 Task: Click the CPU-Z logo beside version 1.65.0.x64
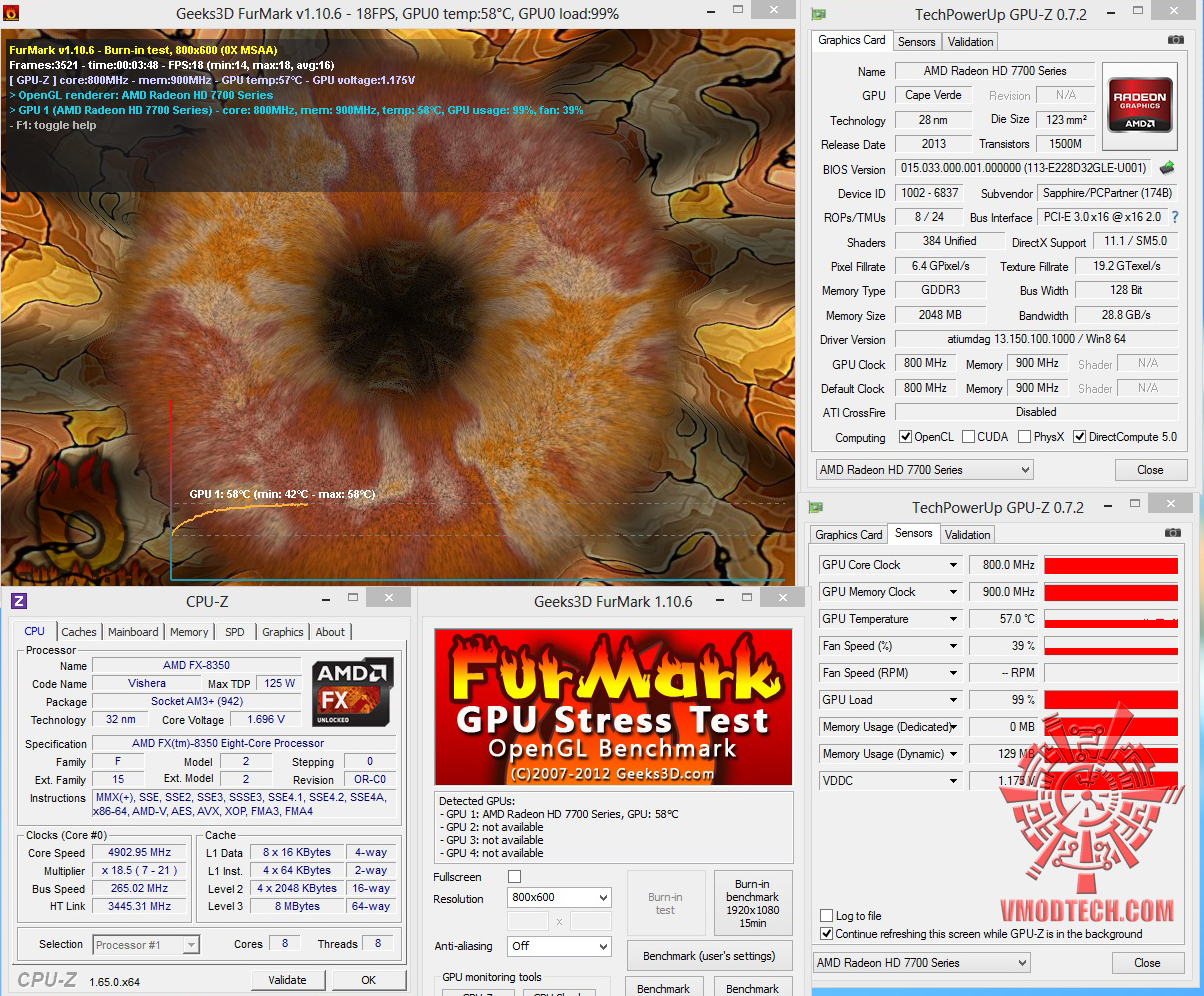(47, 980)
